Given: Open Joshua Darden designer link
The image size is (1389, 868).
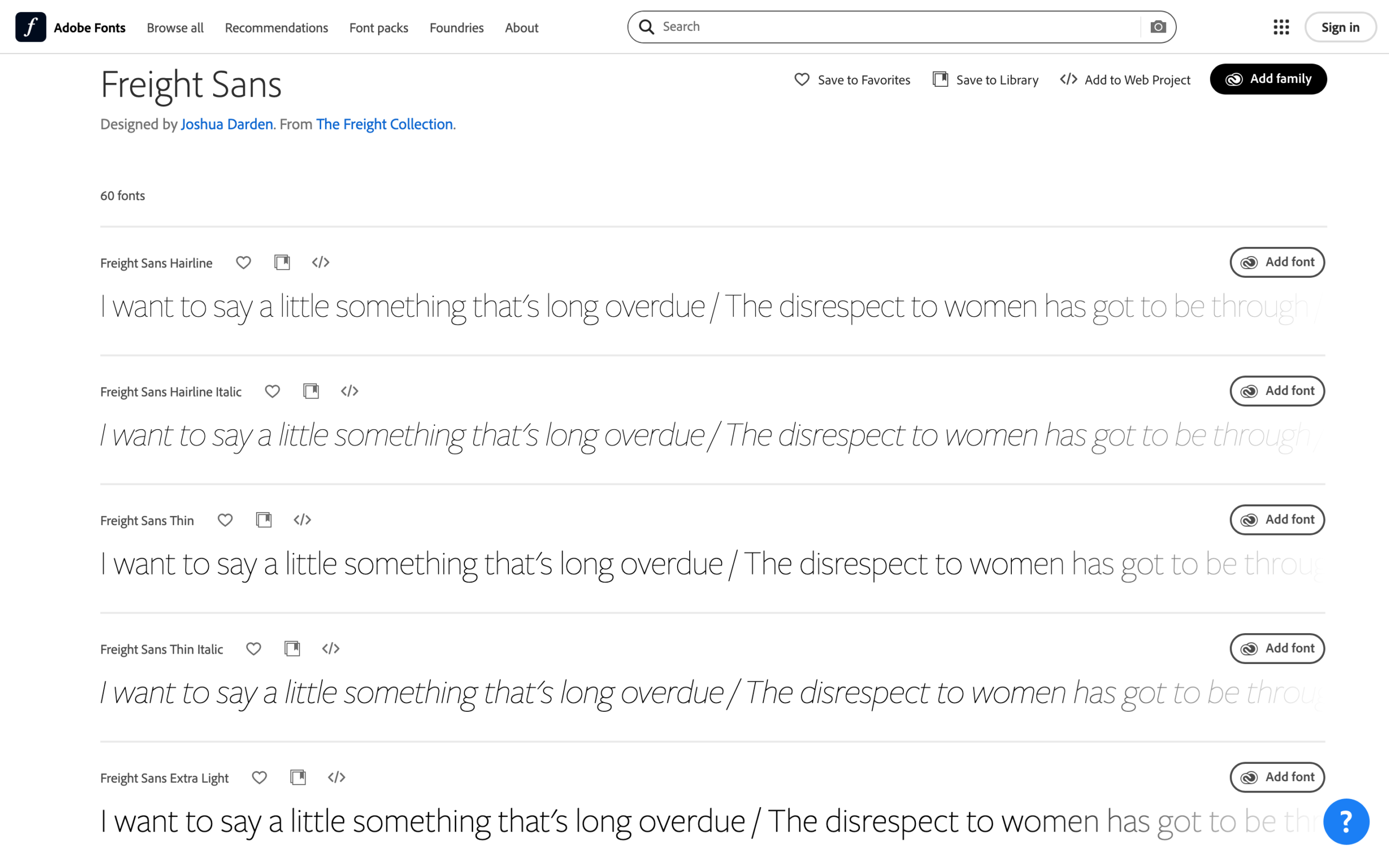Looking at the screenshot, I should pyautogui.click(x=227, y=124).
